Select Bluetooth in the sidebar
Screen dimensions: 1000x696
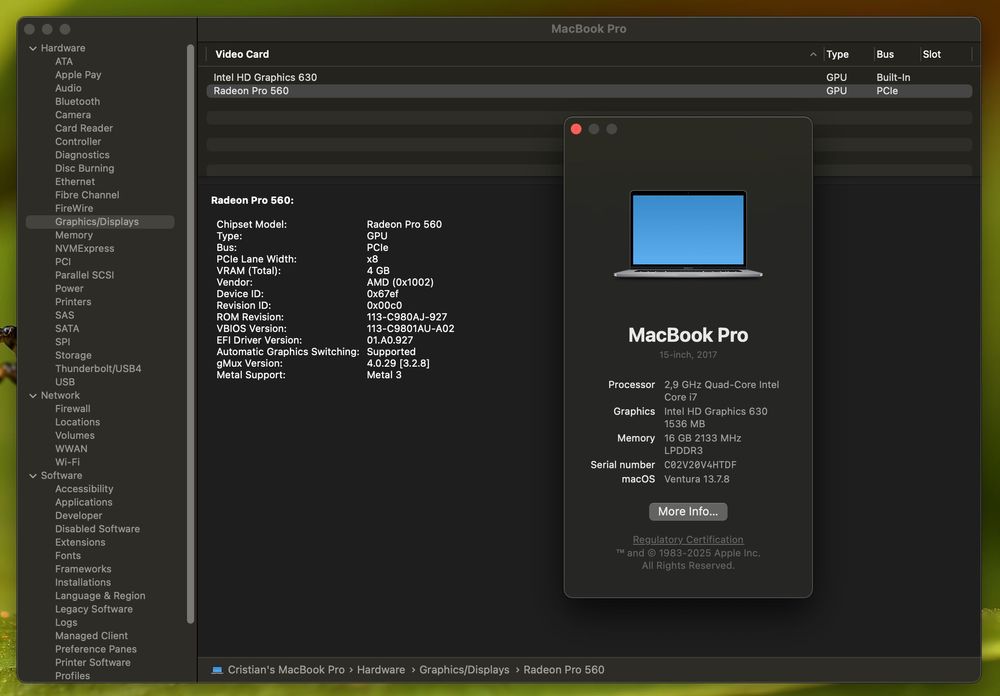point(77,102)
